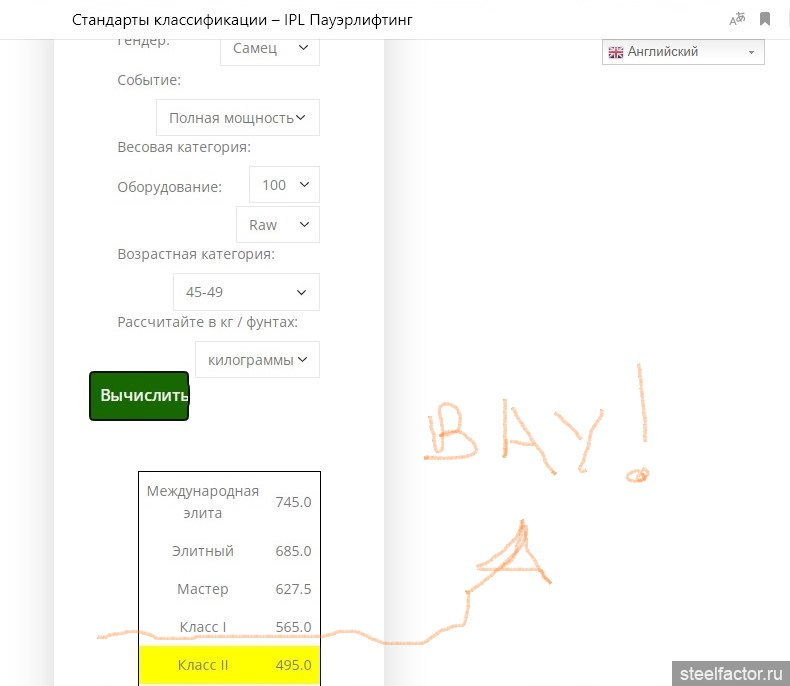
Task: Click the bookmark icon in header
Action: (765, 19)
